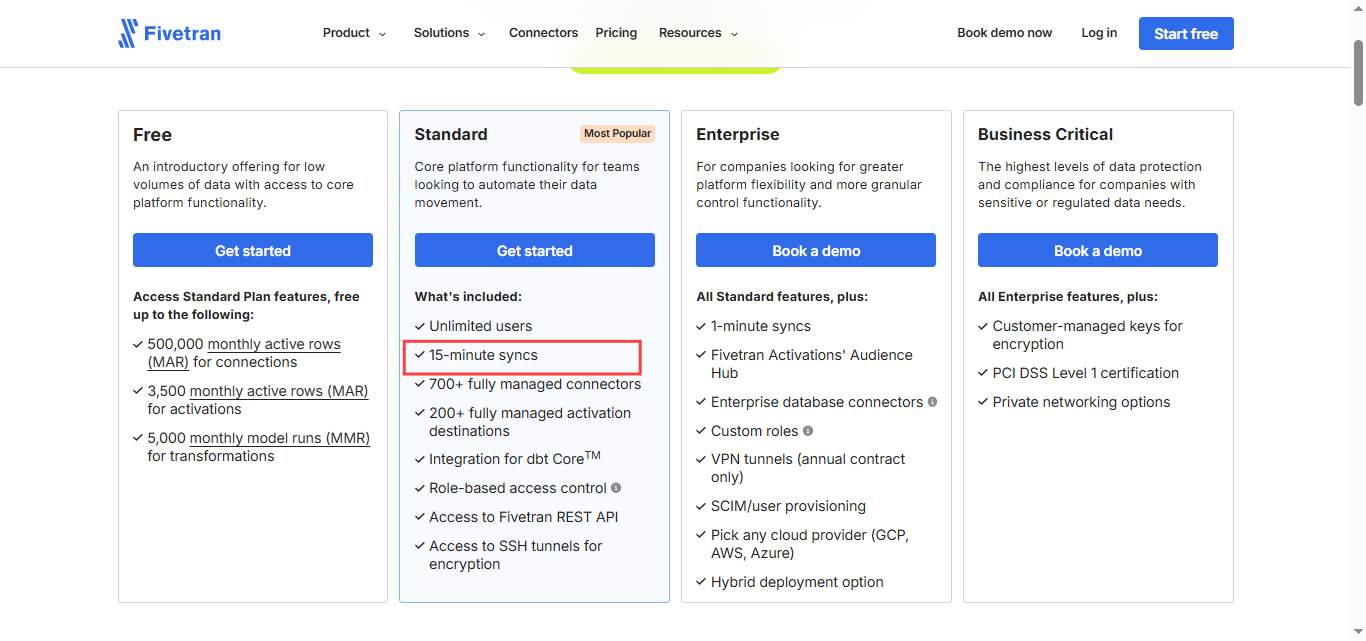The height and width of the screenshot is (641, 1366).
Task: Click 'Unlimited users' feature text
Action: pyautogui.click(x=481, y=326)
